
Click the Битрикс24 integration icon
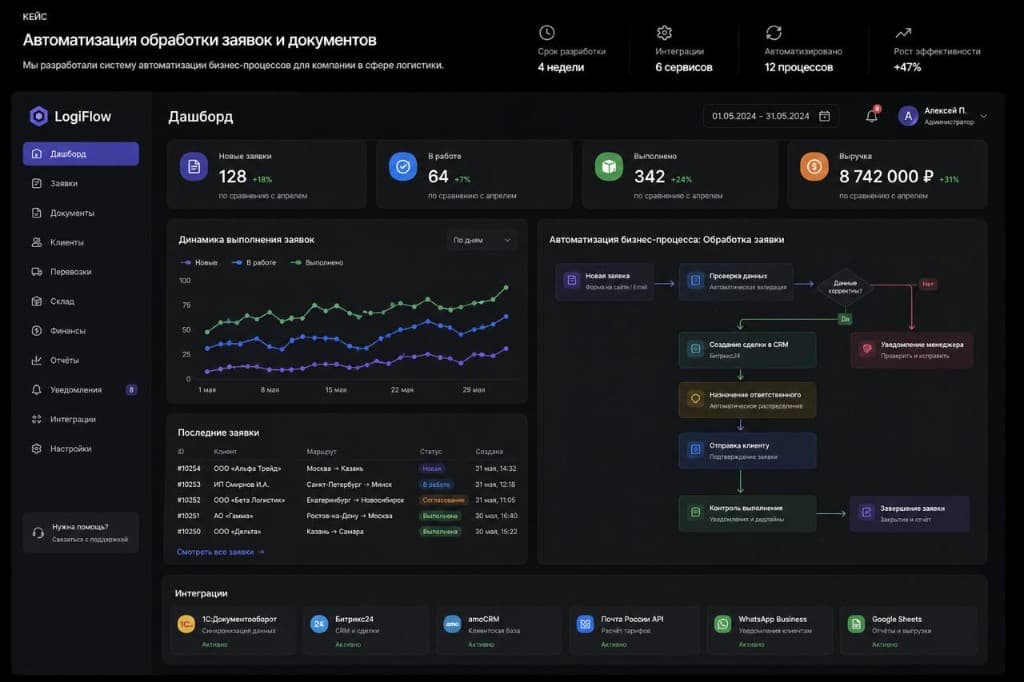tap(319, 624)
